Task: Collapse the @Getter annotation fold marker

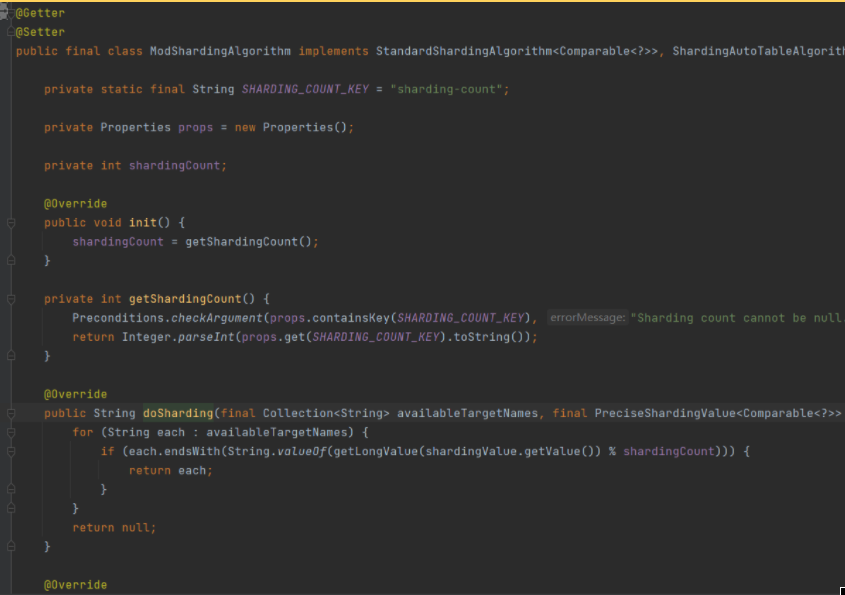Action: (7, 13)
